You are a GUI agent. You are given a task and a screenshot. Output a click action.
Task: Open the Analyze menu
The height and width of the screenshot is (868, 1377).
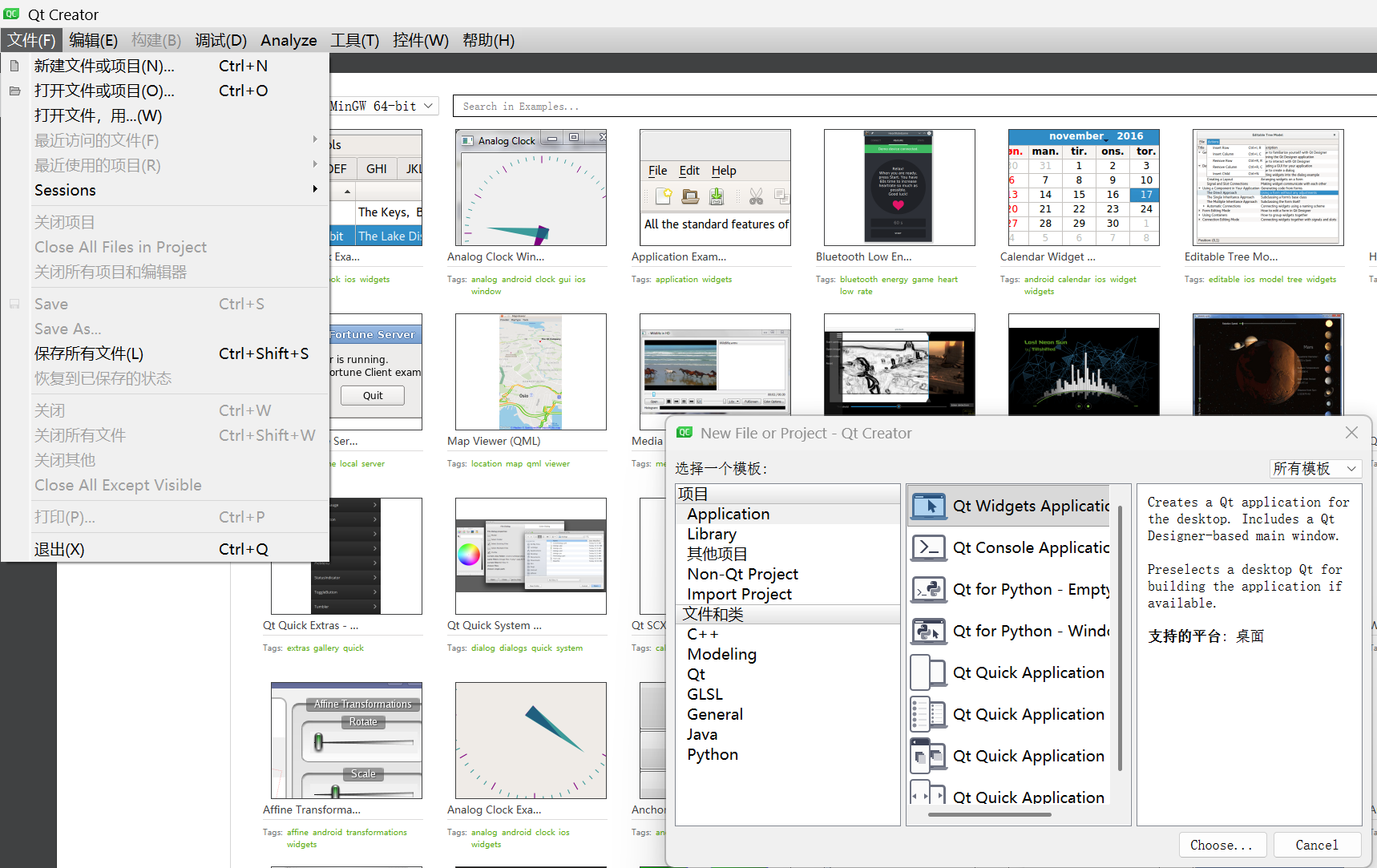(289, 40)
